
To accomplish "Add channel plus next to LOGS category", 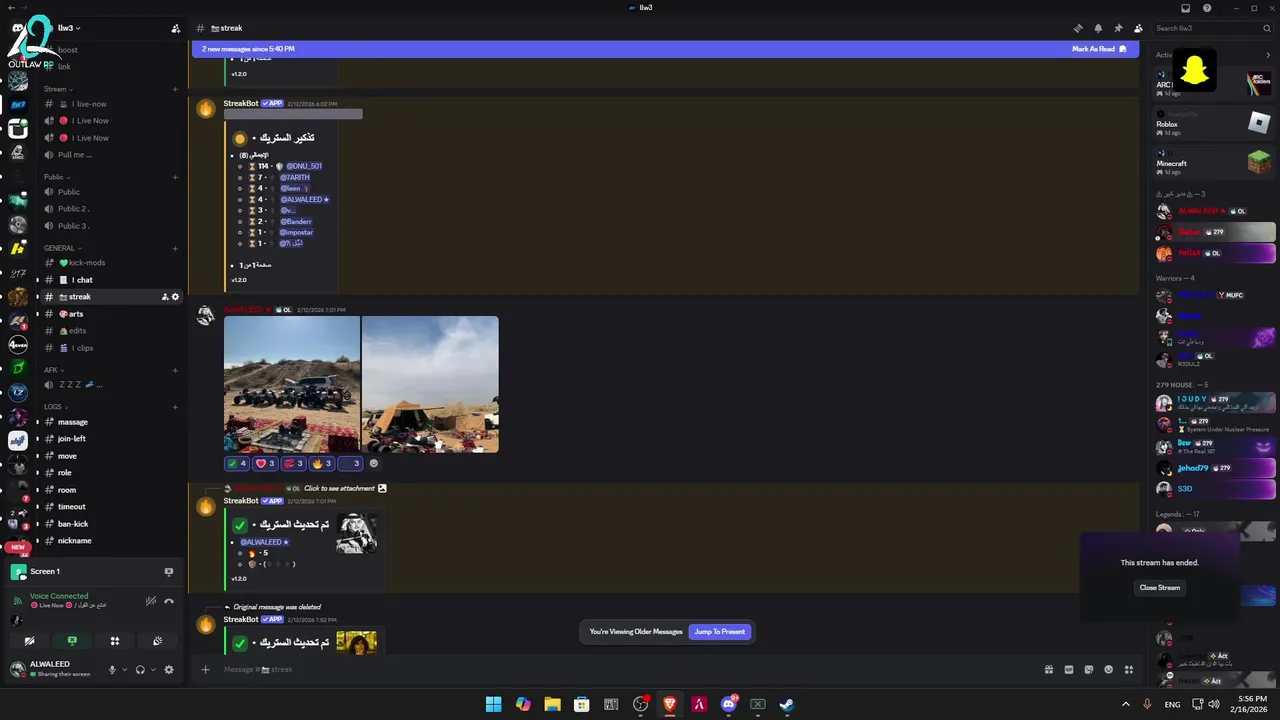I will pos(175,407).
